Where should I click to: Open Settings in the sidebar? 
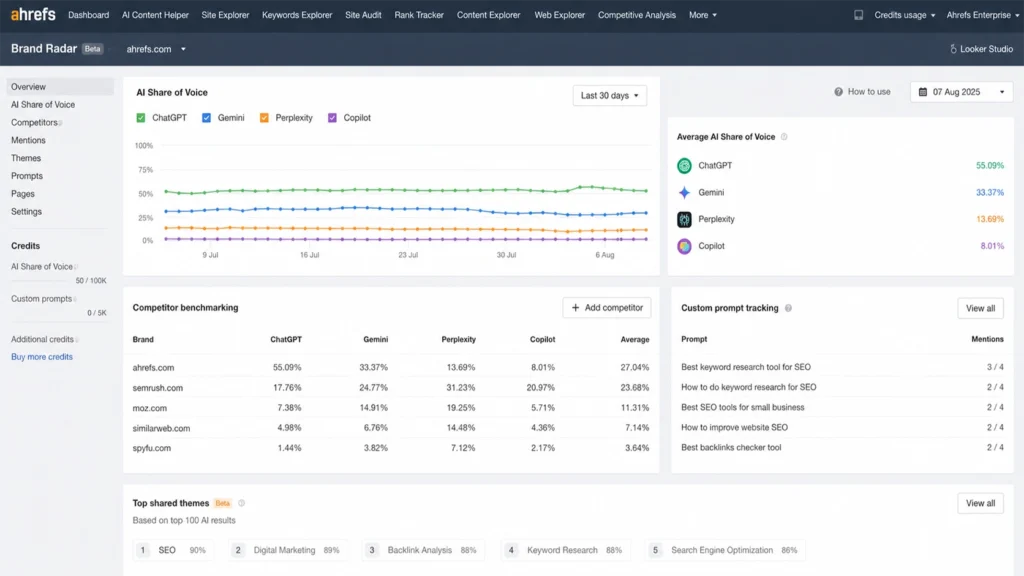pos(26,212)
